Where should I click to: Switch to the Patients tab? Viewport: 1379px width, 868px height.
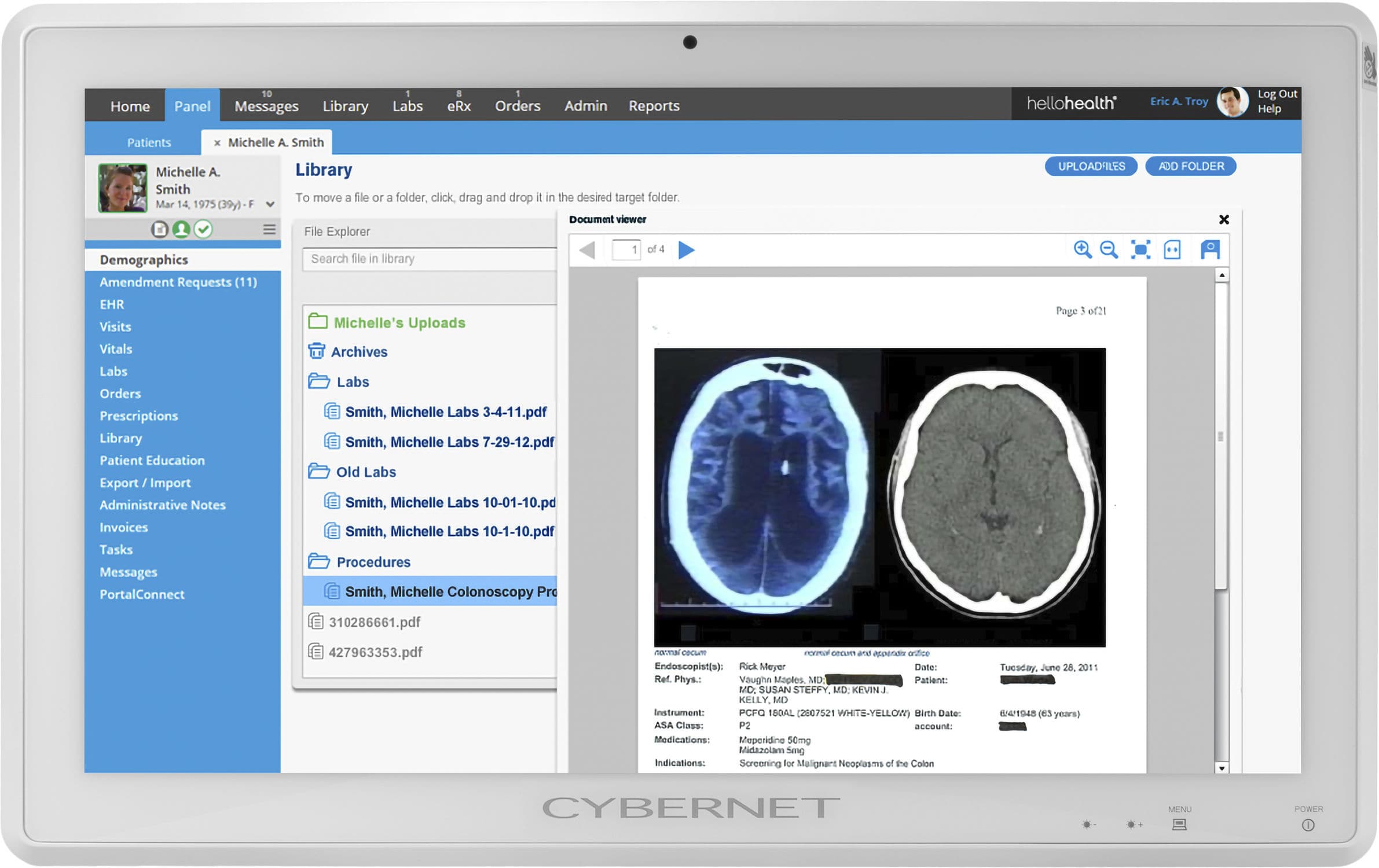click(149, 142)
